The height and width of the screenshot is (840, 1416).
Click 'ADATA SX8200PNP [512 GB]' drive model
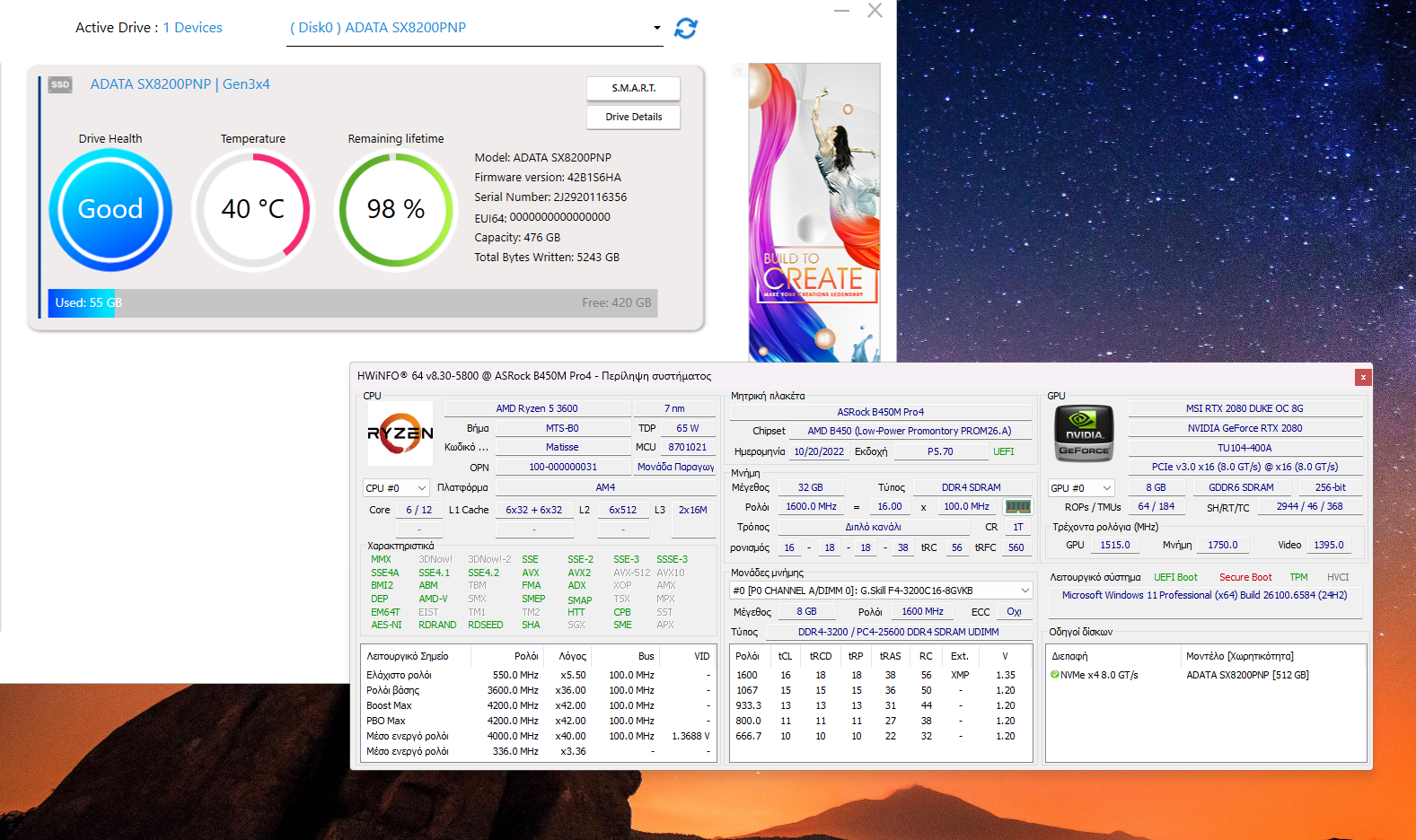1247,675
